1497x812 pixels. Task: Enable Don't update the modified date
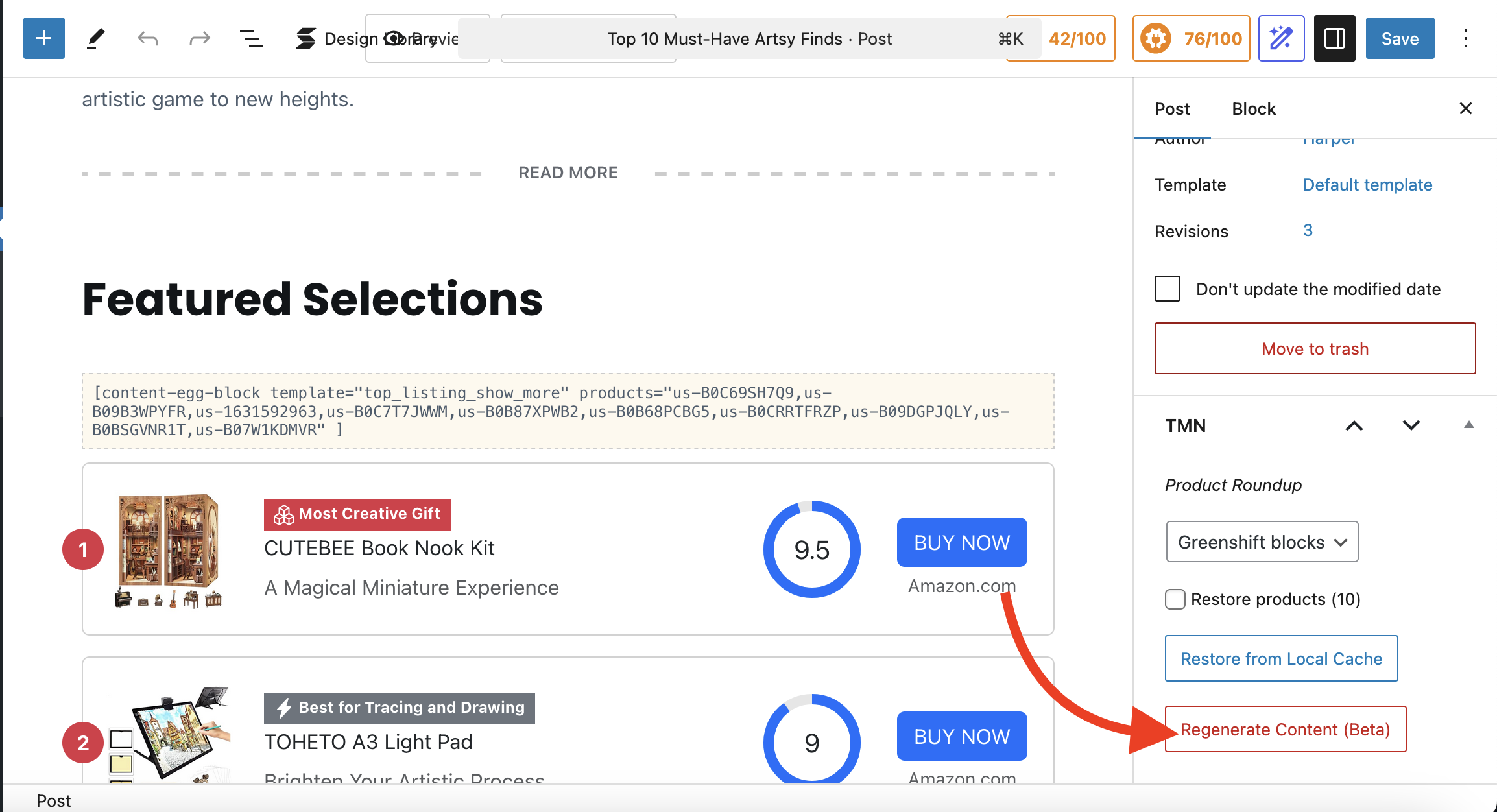(1168, 289)
